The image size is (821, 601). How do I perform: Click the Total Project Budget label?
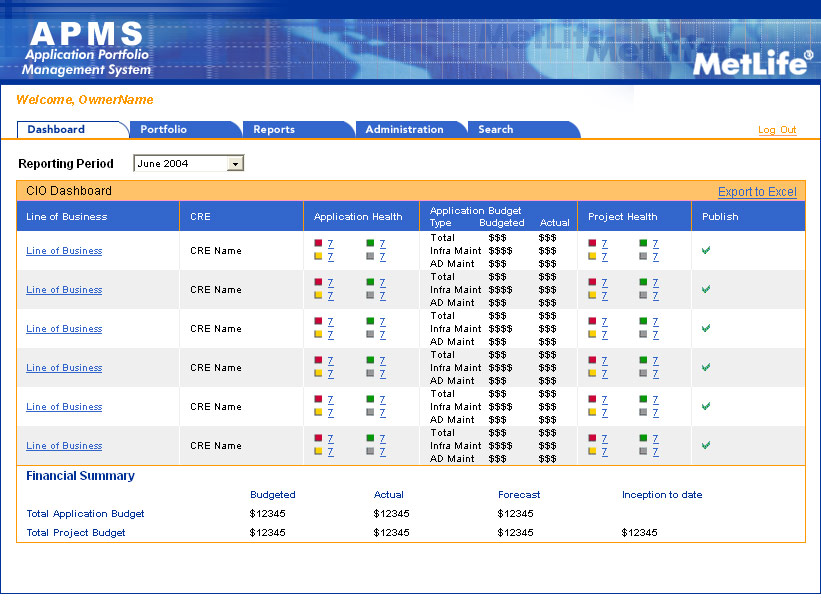[76, 532]
